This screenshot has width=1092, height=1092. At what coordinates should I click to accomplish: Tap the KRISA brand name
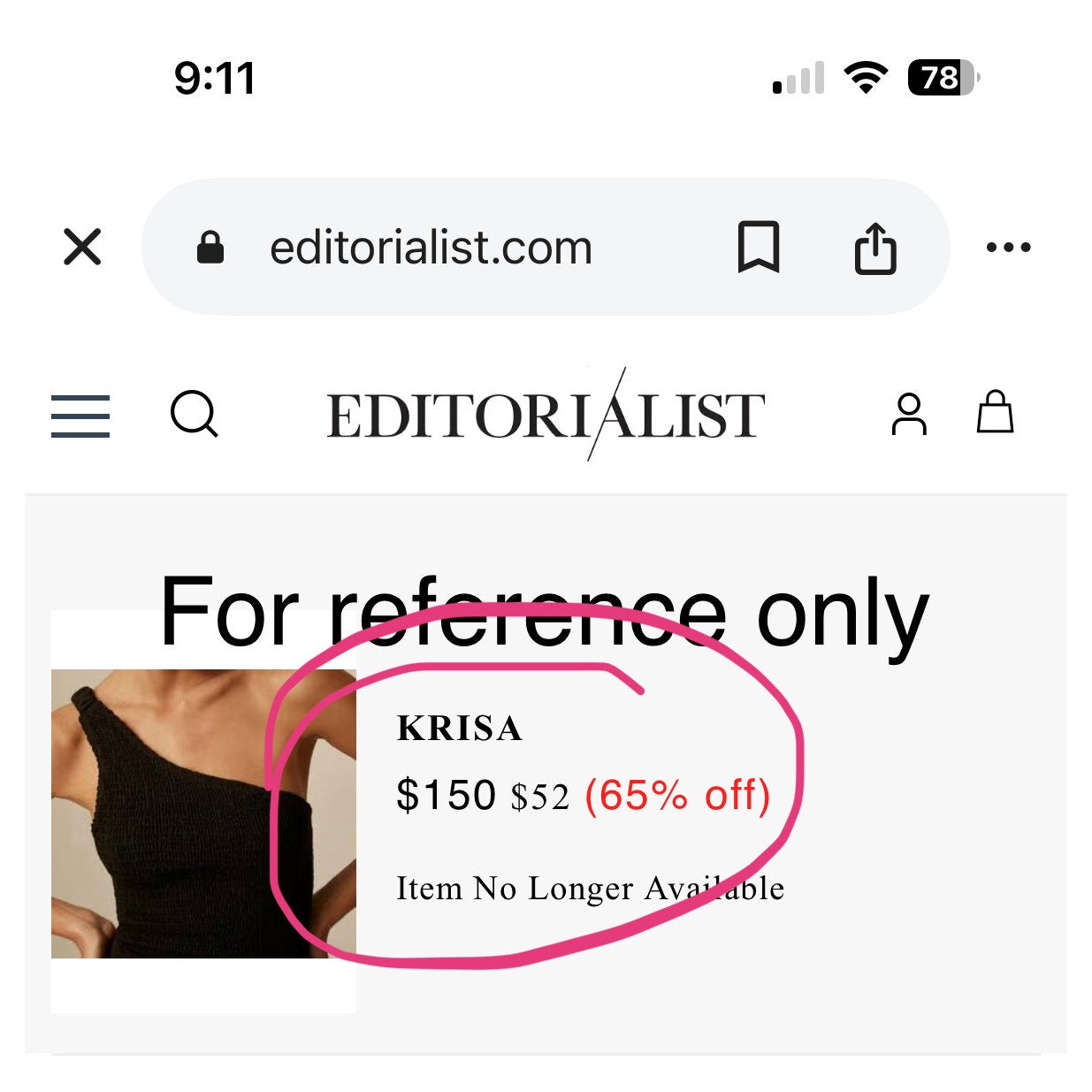click(460, 729)
